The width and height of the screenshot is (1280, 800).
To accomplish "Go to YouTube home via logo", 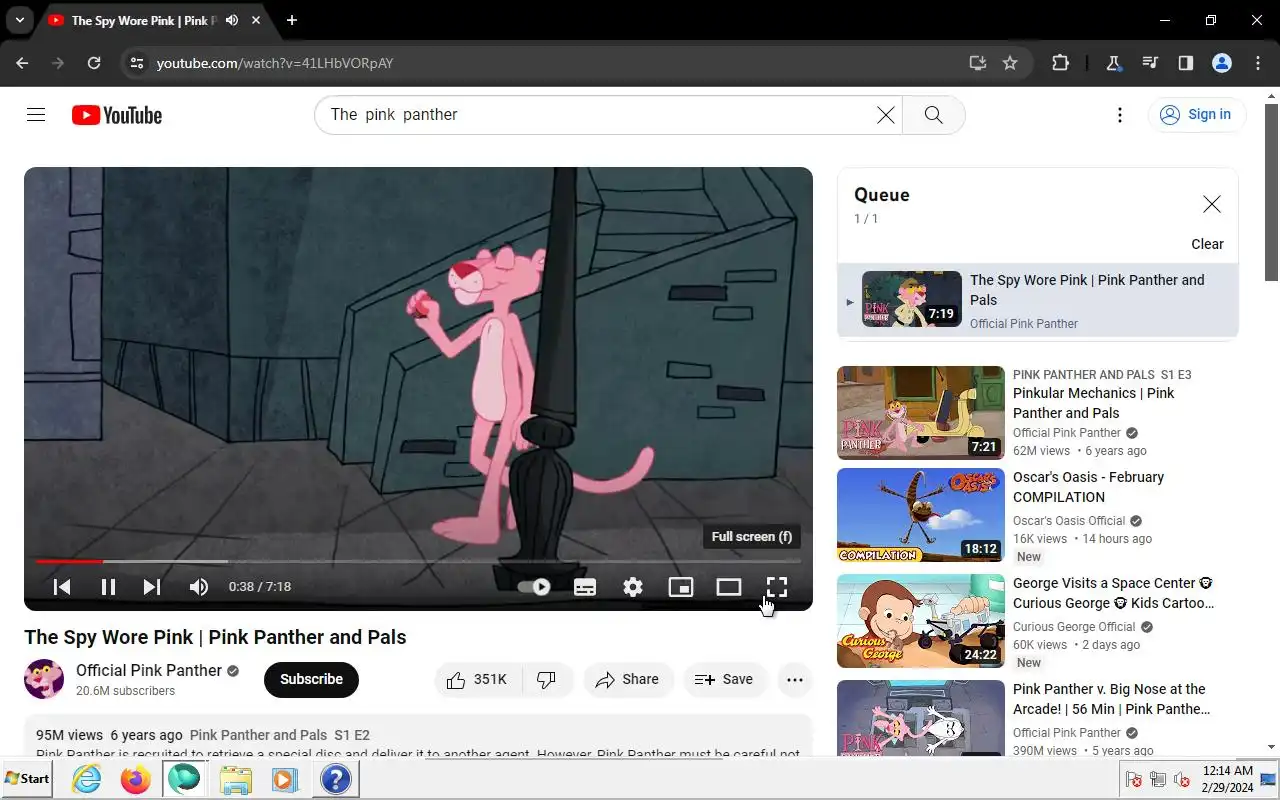I will [117, 115].
